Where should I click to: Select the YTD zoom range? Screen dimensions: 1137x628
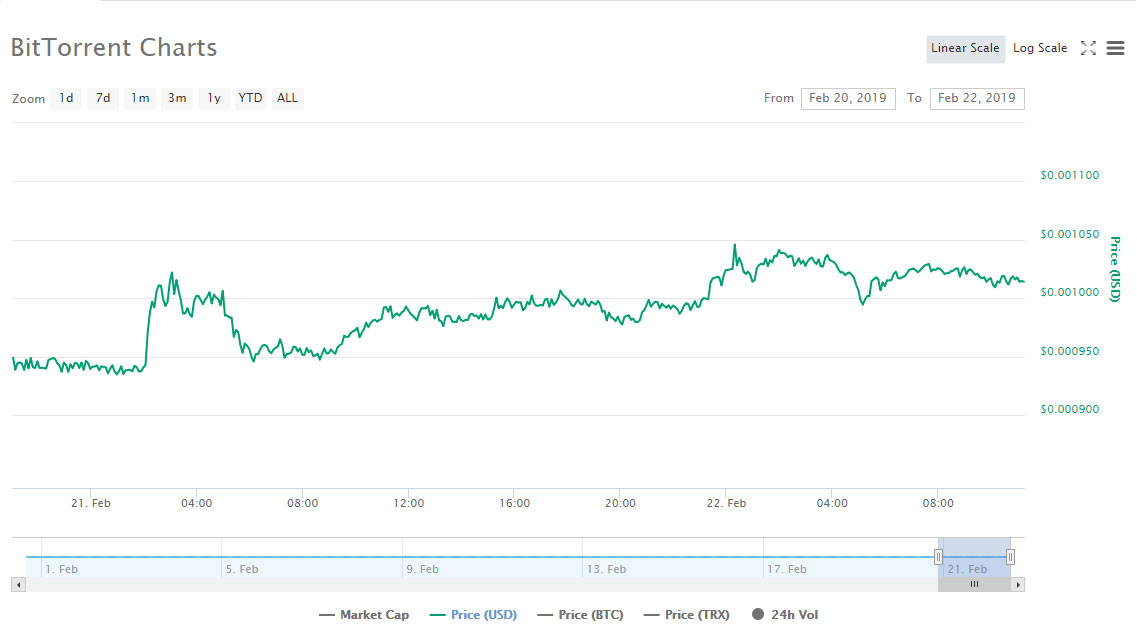pos(251,98)
